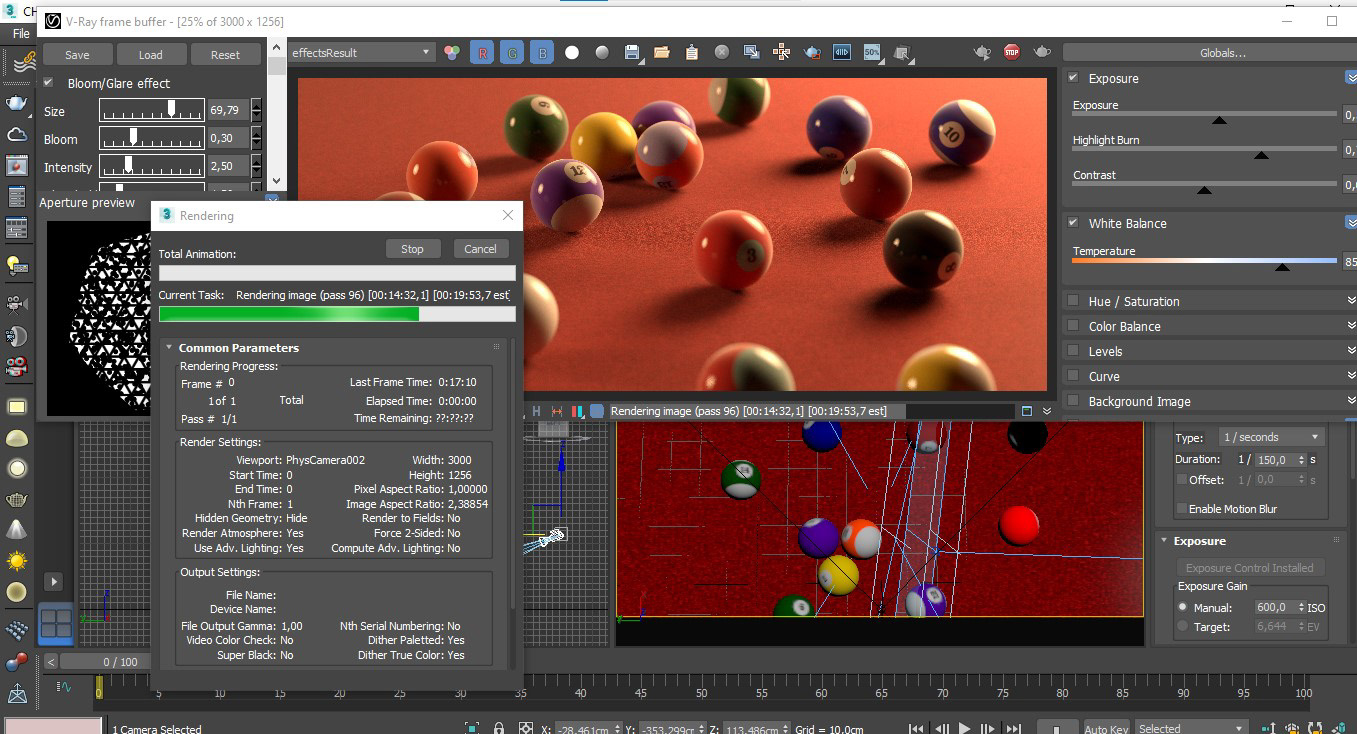
Task: Switch to RGB color channels icon
Action: point(452,53)
